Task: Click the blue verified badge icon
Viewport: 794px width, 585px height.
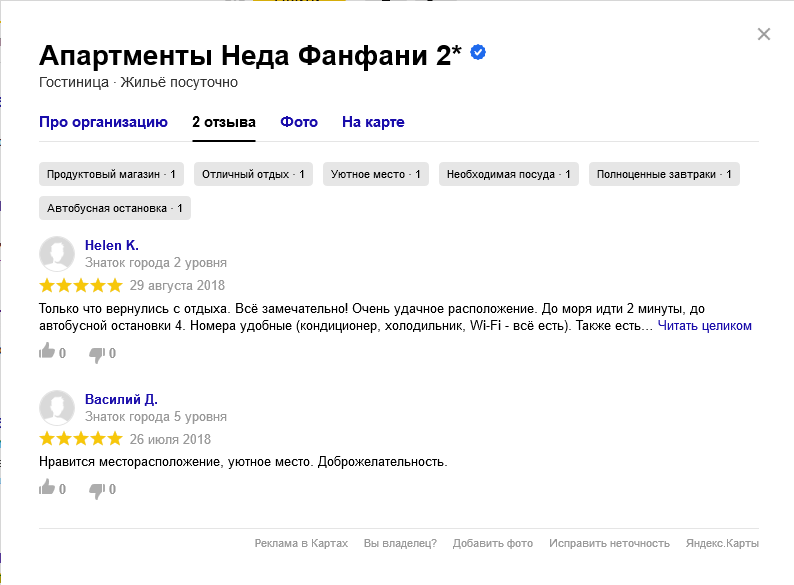Action: pos(478,52)
